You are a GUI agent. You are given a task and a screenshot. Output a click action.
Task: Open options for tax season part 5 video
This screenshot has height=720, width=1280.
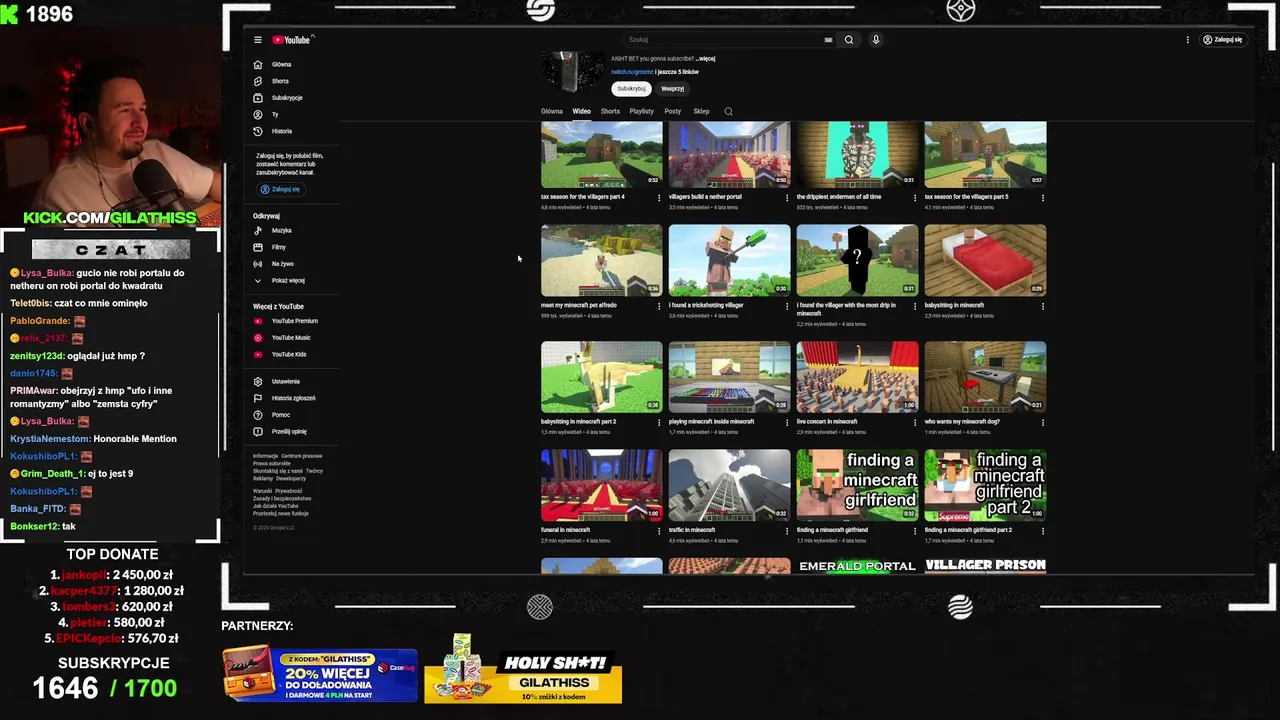click(1043, 198)
